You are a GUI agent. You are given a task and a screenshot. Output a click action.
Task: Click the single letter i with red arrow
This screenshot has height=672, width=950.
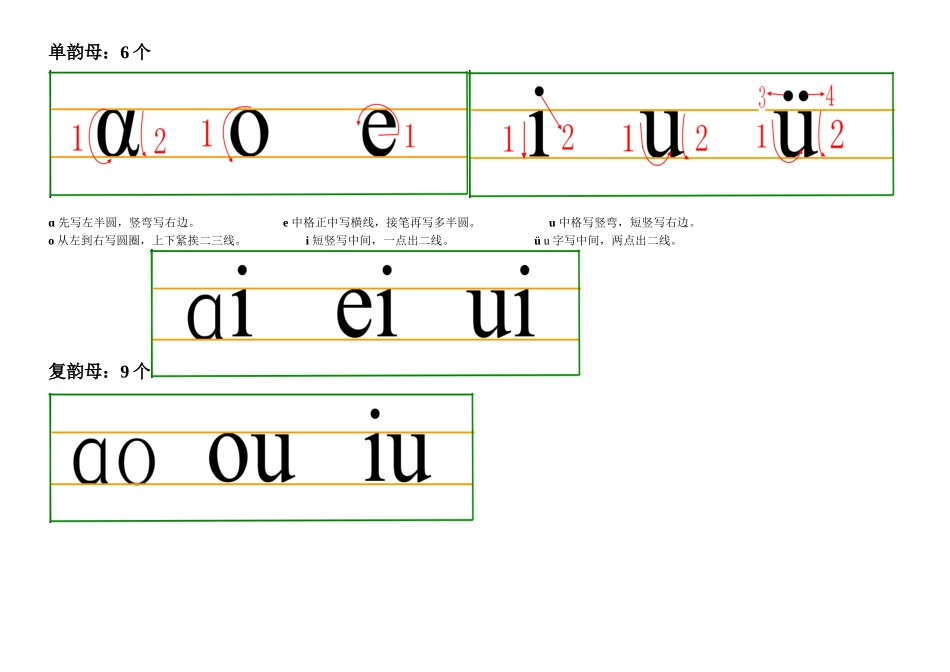click(539, 122)
